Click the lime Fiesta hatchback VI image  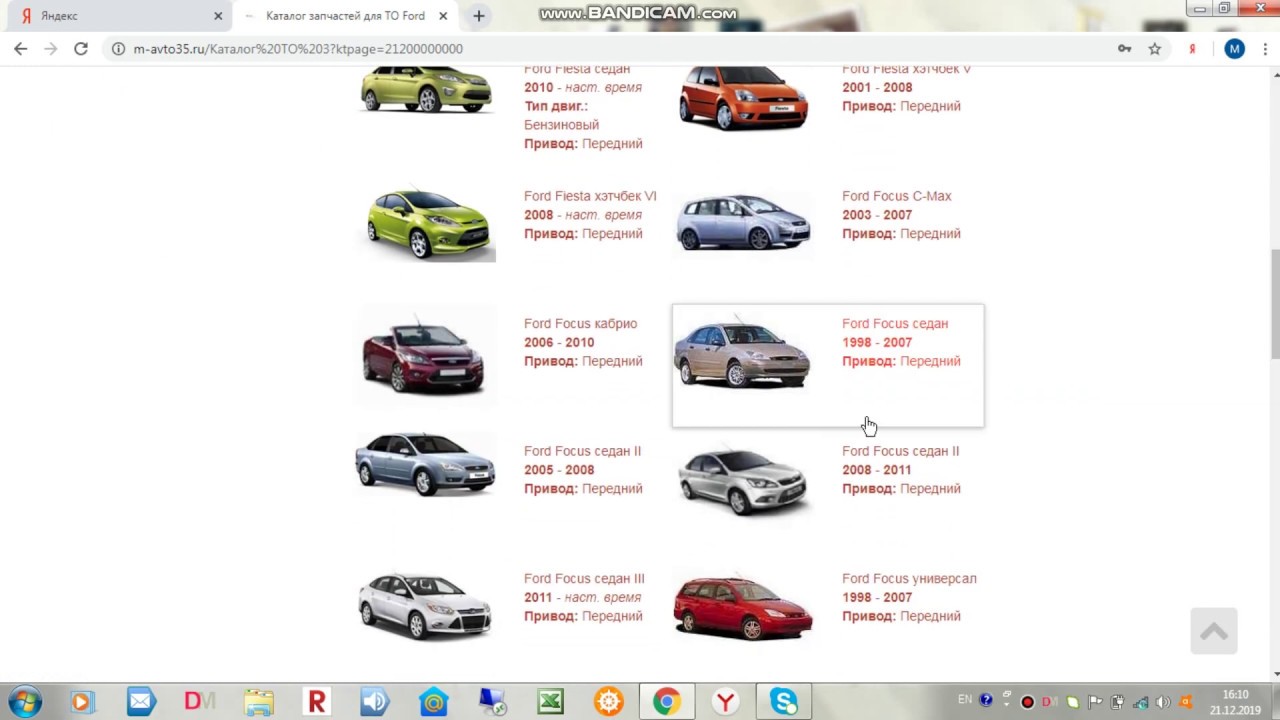click(428, 225)
